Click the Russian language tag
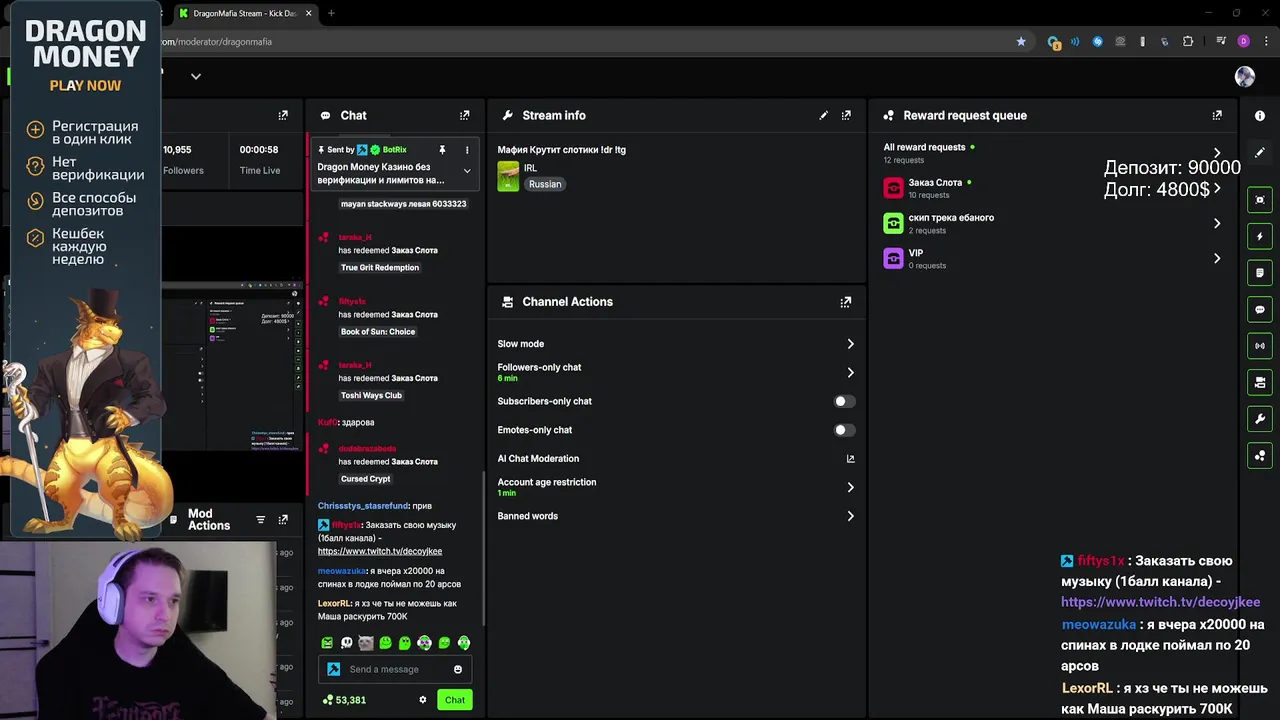 [x=545, y=184]
